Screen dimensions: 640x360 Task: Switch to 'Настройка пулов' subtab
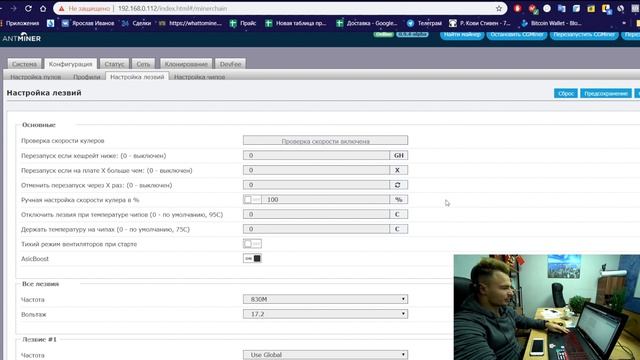(x=36, y=77)
